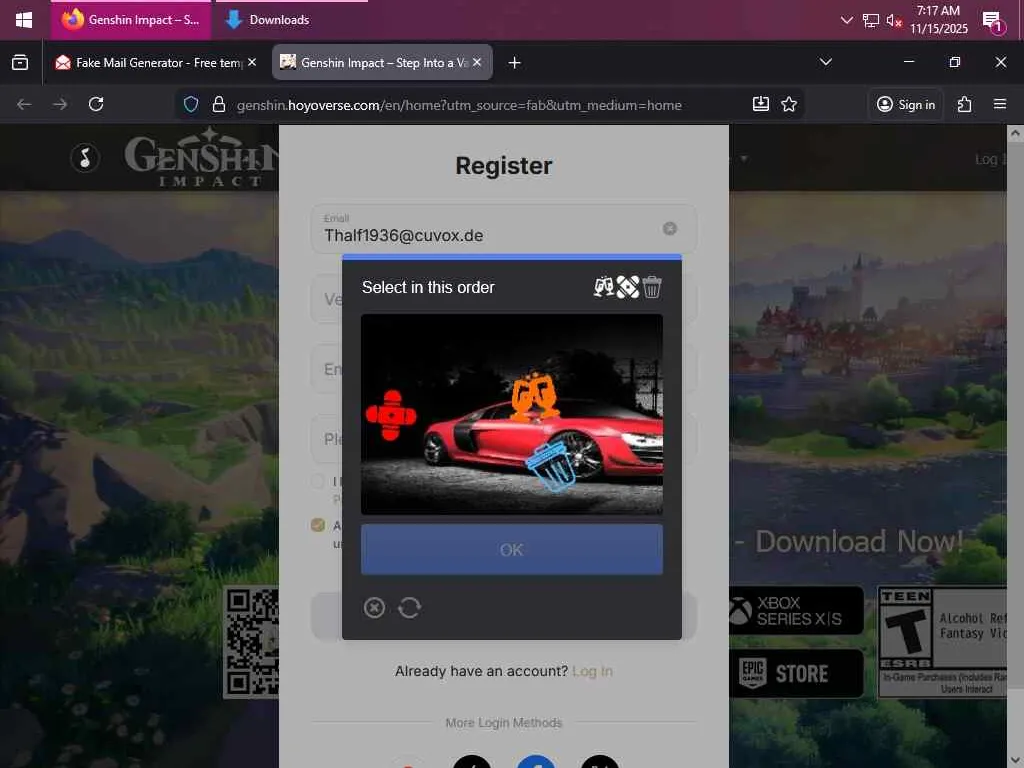
Task: Click the install page icon in the address bar
Action: [x=761, y=104]
